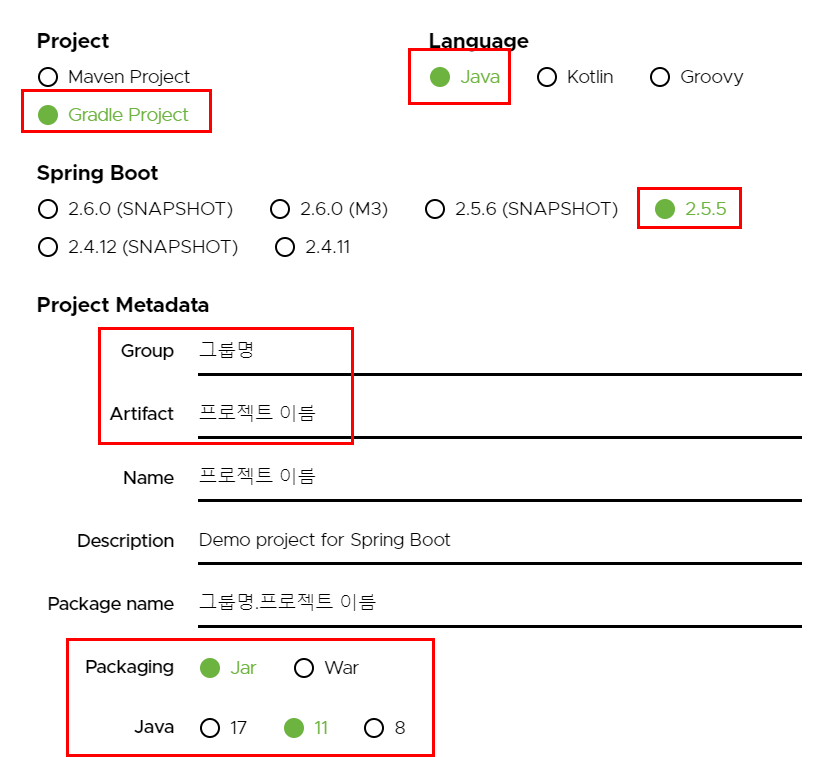The image size is (832, 757).
Task: Click the Artifact input field
Action: [x=400, y=414]
